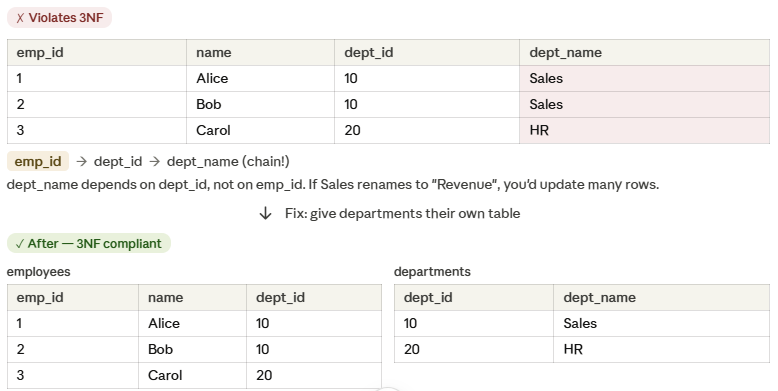Click the highlighted HR cell on Carol's row
Viewport: 778px width, 391px height.
(x=645, y=130)
